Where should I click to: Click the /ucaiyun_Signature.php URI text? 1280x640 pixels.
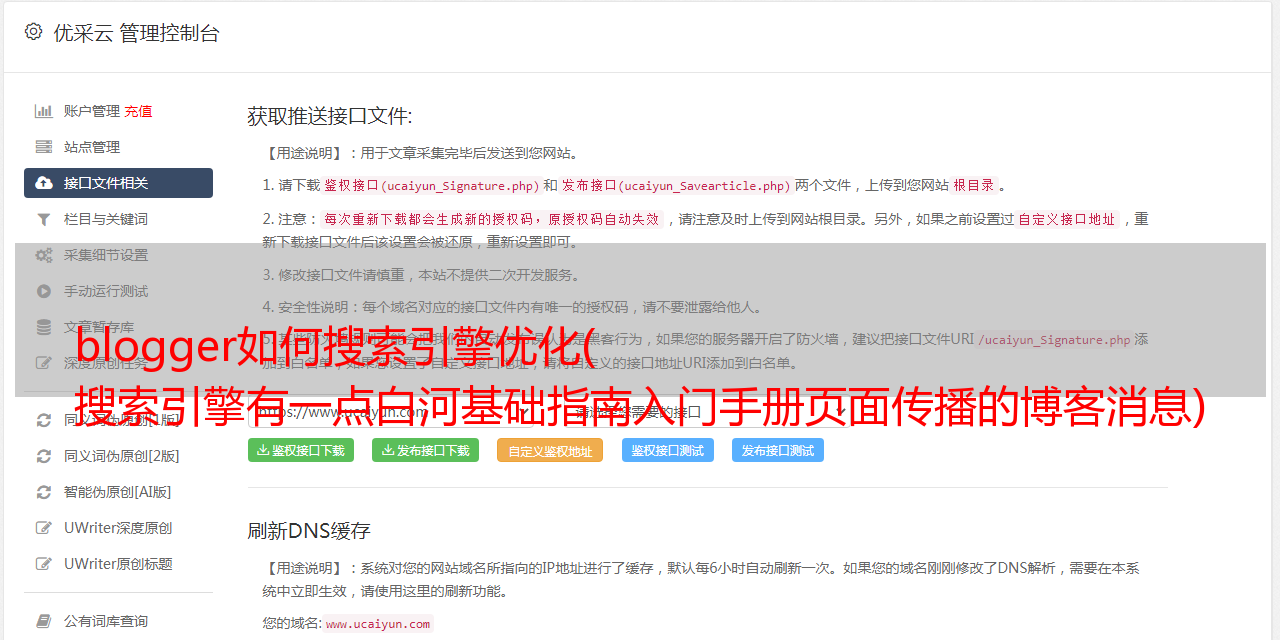click(1054, 339)
